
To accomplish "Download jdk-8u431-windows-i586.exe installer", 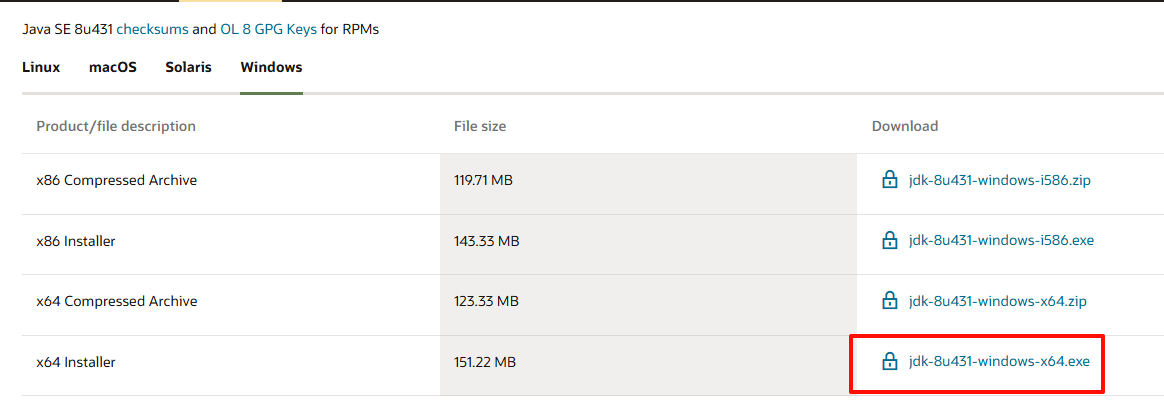I will click(x=1001, y=241).
